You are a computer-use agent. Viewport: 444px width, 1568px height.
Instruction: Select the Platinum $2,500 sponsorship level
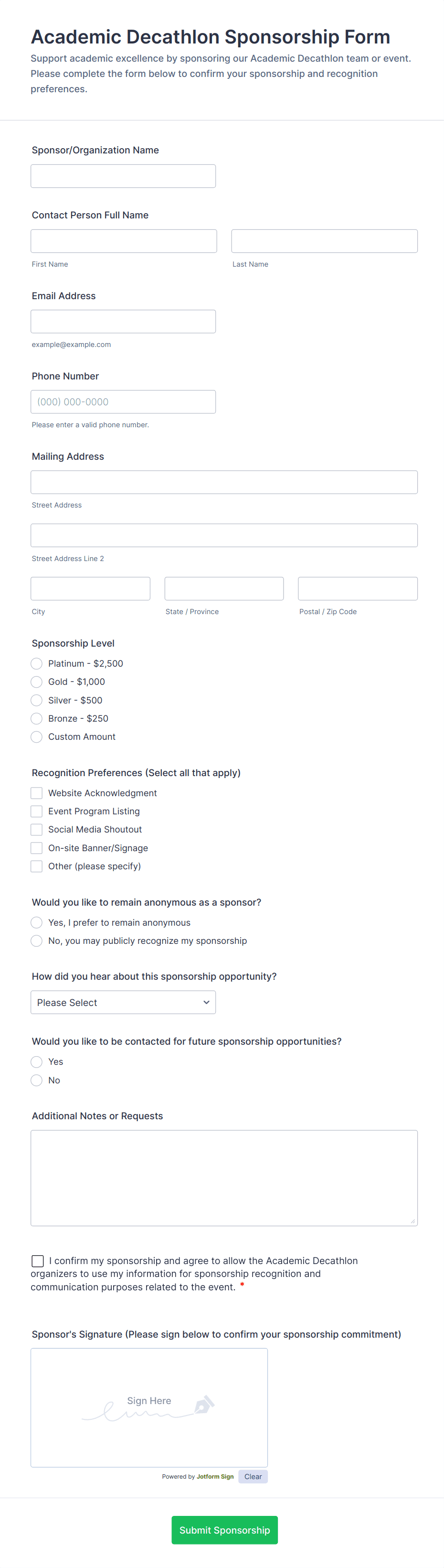pyautogui.click(x=36, y=663)
